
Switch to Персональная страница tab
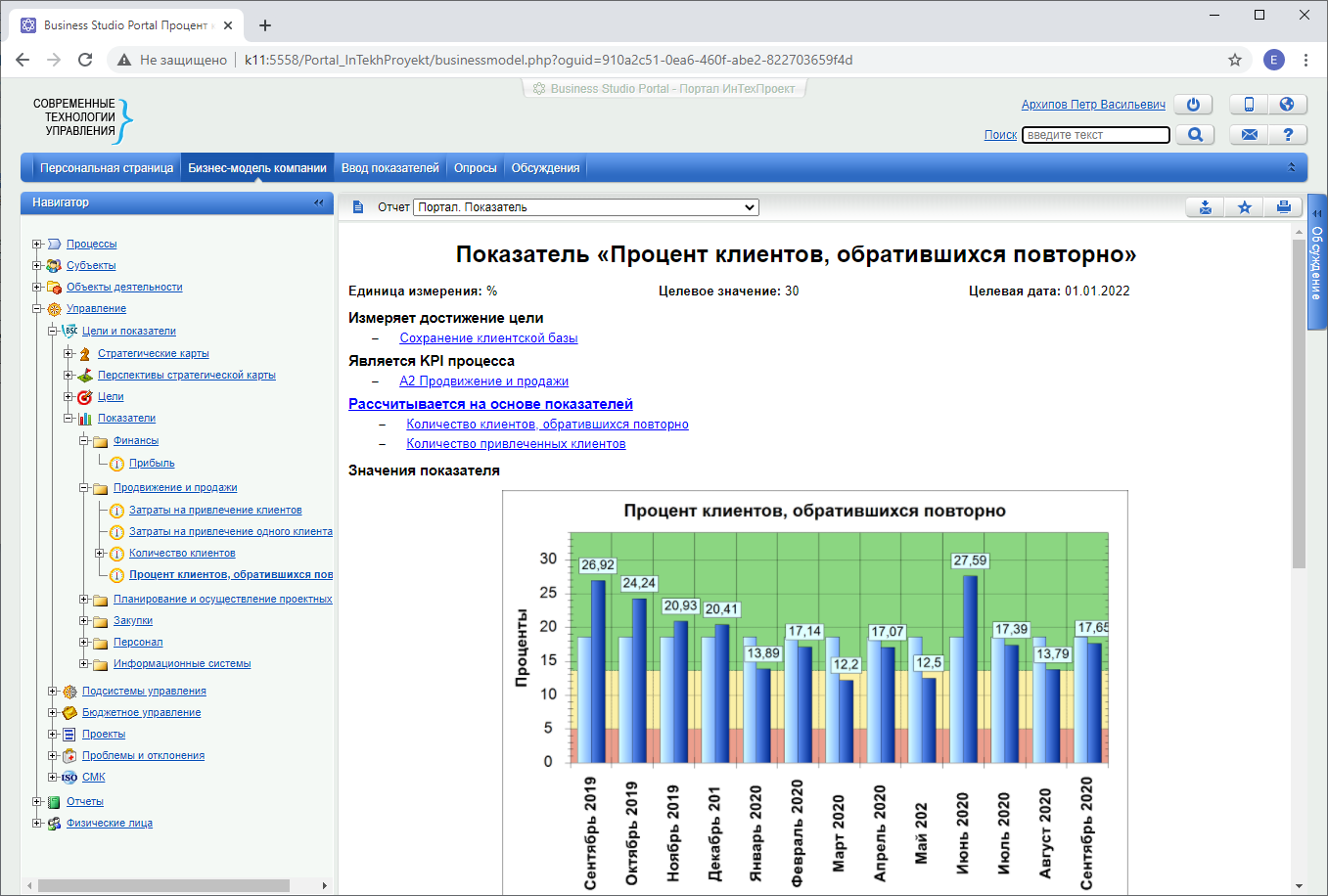106,168
